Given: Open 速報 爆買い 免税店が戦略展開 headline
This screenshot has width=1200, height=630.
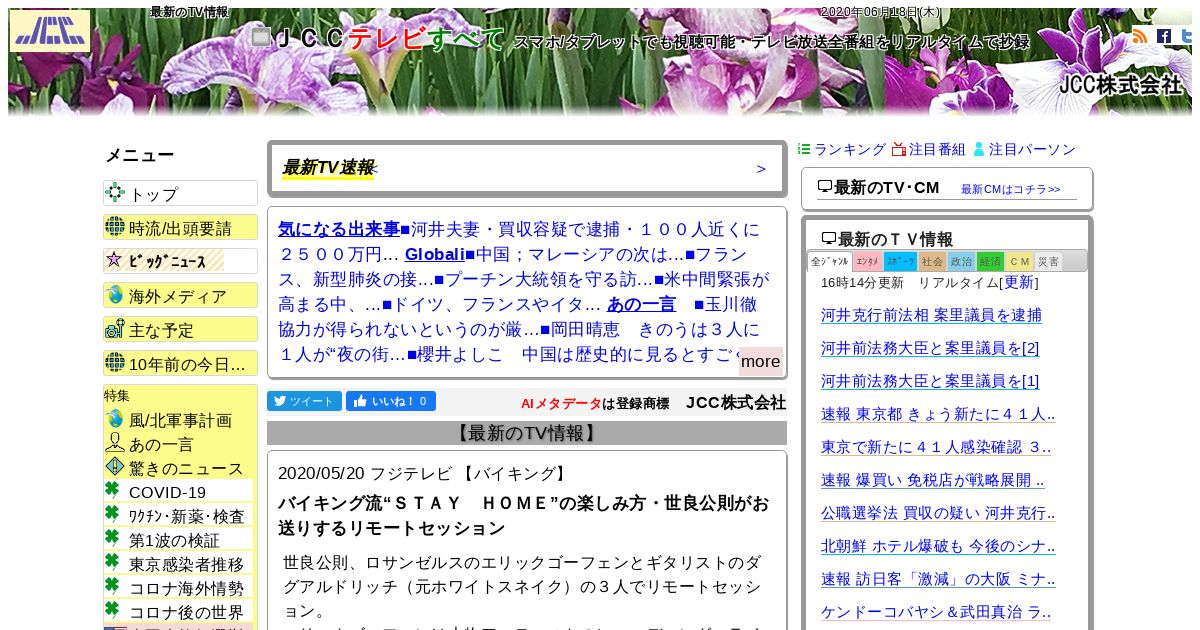Looking at the screenshot, I should [x=932, y=480].
